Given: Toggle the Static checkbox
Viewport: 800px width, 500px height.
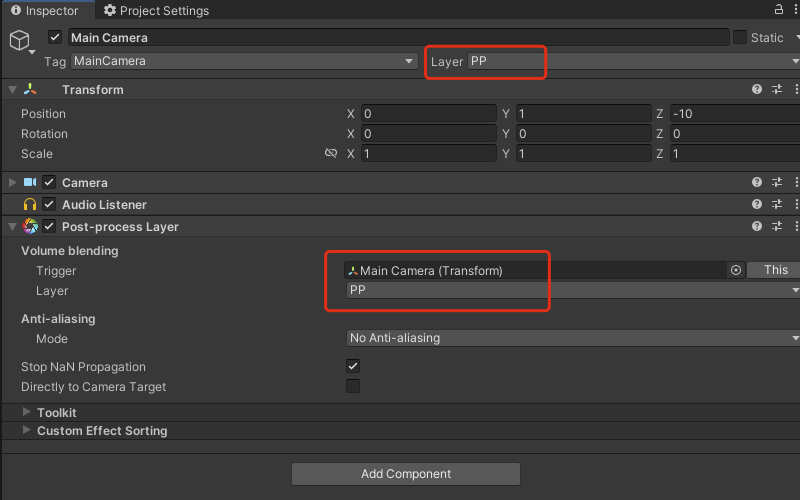Looking at the screenshot, I should click(x=740, y=37).
